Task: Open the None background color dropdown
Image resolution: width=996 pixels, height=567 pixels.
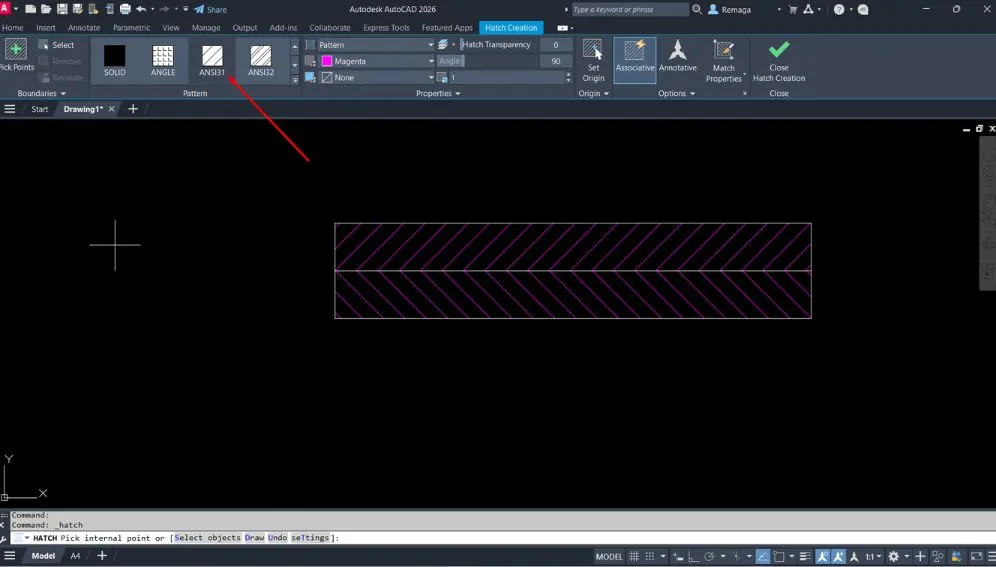Action: point(377,77)
